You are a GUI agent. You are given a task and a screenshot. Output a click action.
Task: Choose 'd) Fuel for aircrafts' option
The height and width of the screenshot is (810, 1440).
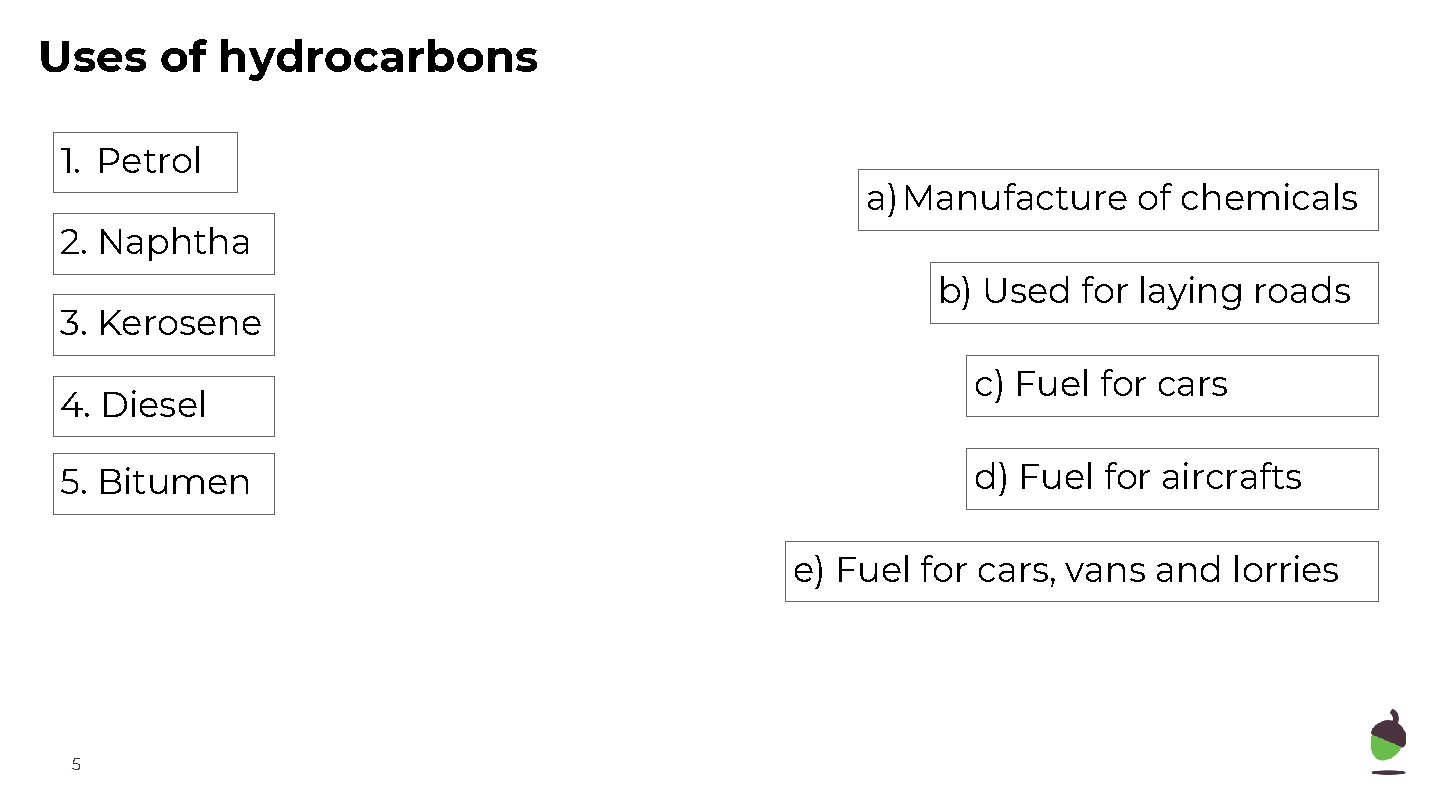(1171, 478)
